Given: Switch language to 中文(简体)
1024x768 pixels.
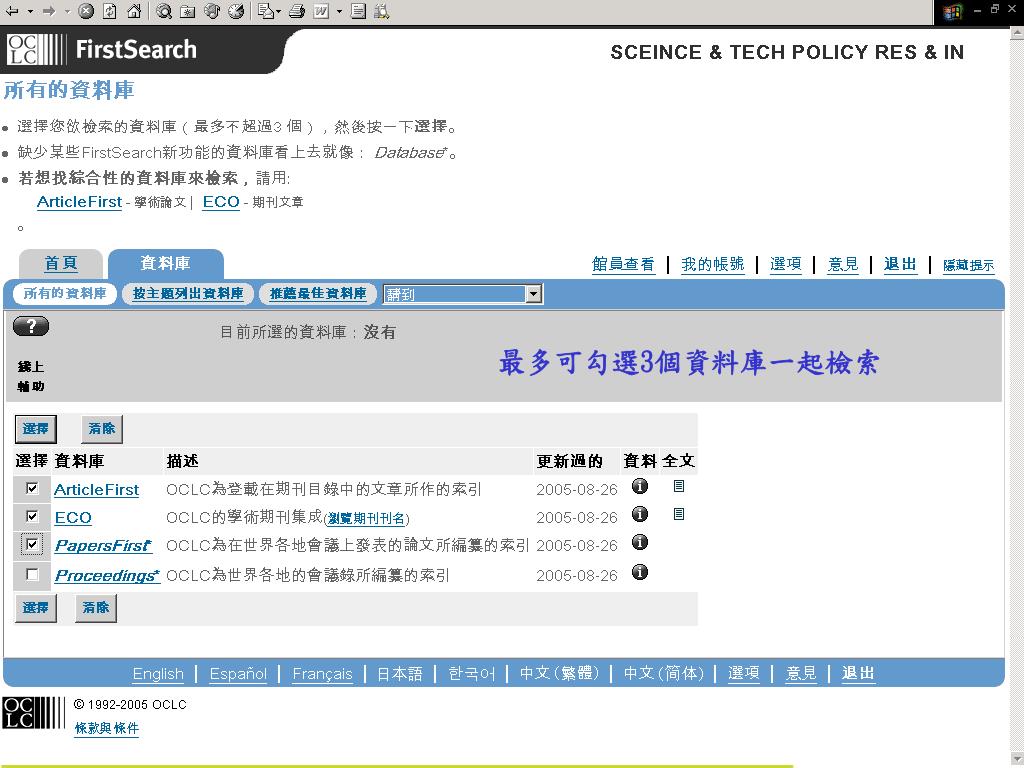Looking at the screenshot, I should point(664,673).
